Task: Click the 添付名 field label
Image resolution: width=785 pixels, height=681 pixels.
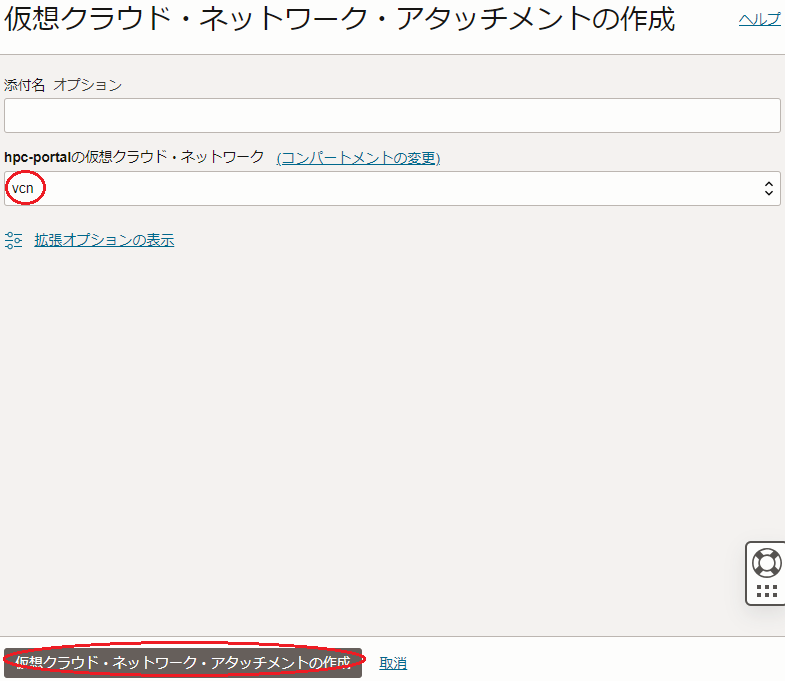Action: (25, 85)
